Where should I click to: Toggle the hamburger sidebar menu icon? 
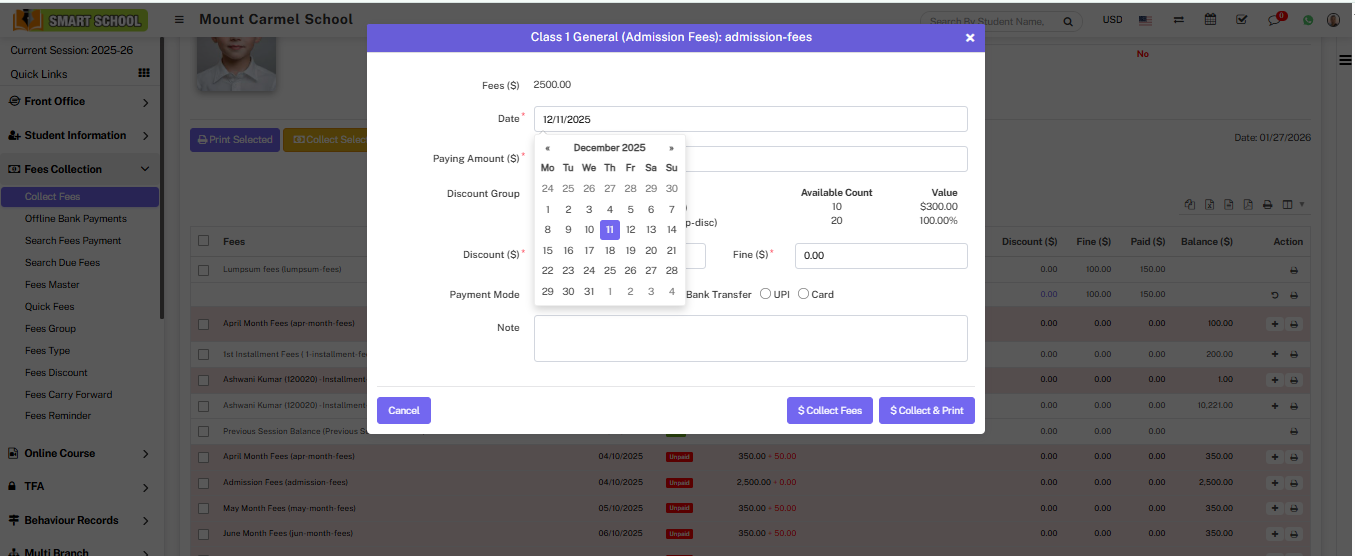(x=179, y=20)
